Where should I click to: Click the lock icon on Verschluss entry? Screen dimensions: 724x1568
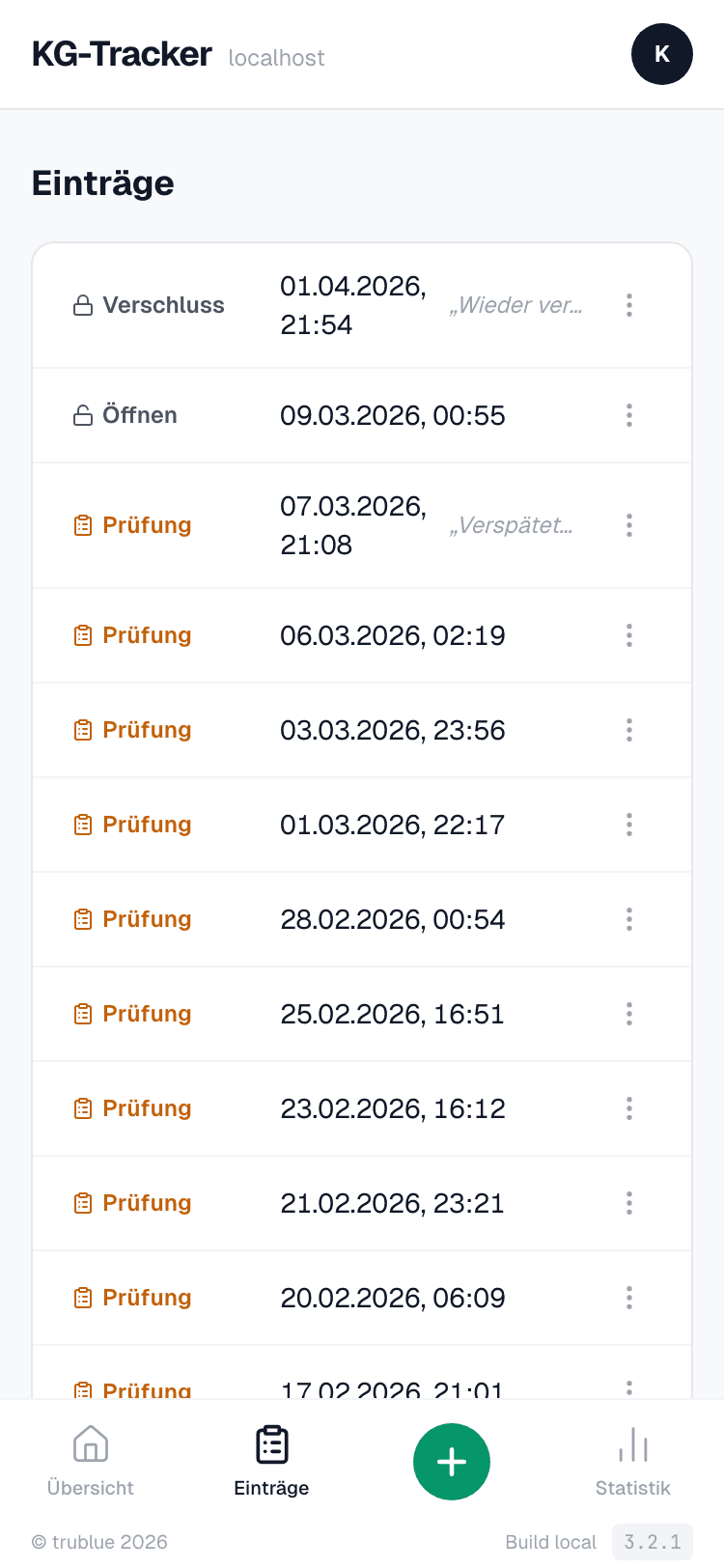pos(83,306)
